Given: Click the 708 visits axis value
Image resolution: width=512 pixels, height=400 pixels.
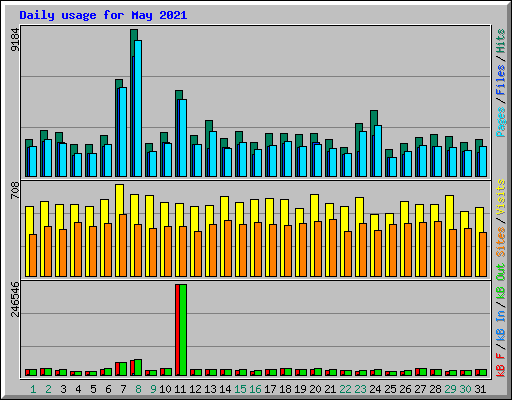Looking at the screenshot, I should pos(15,190).
